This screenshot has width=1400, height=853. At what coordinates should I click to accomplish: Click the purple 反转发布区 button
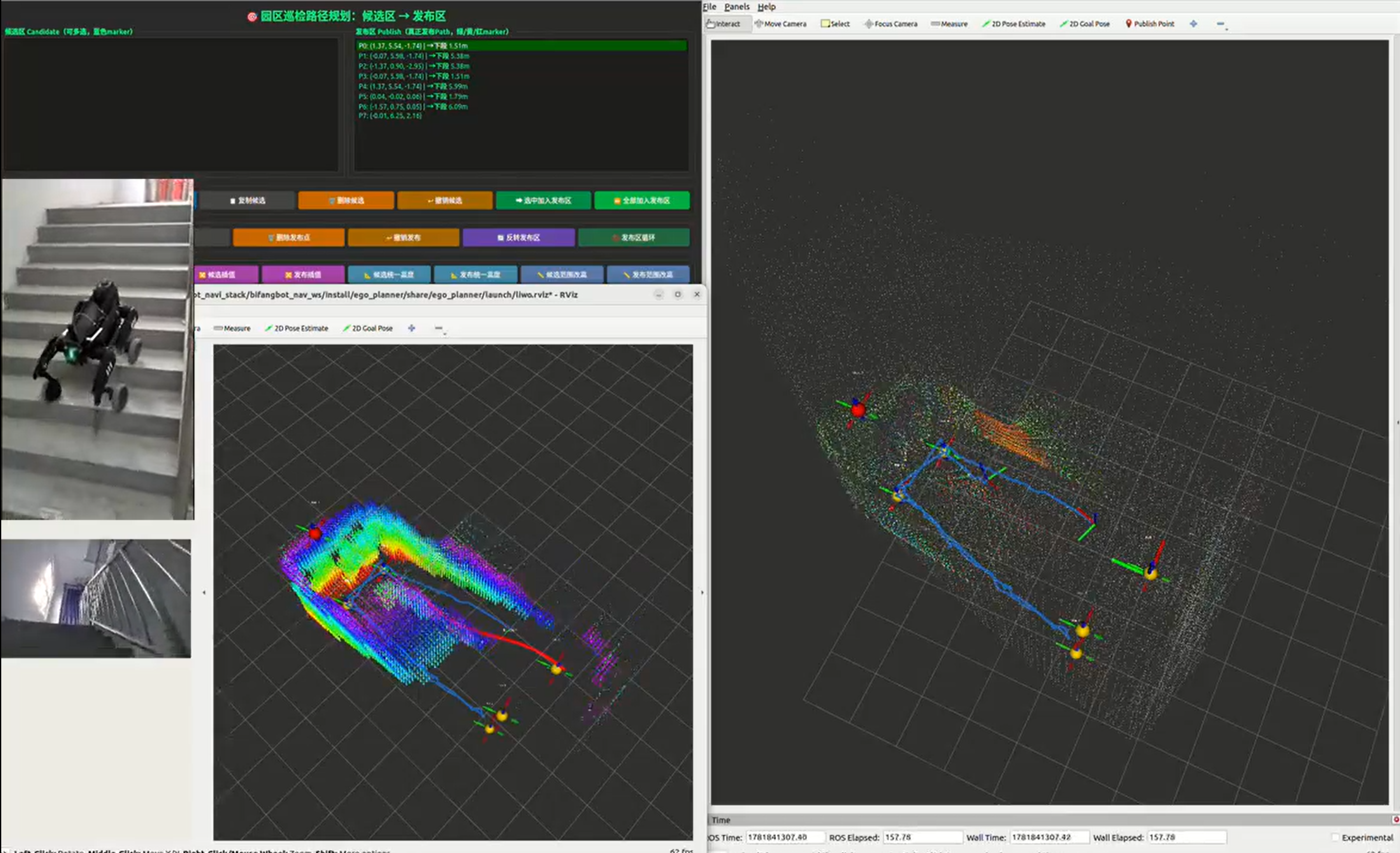(x=519, y=237)
